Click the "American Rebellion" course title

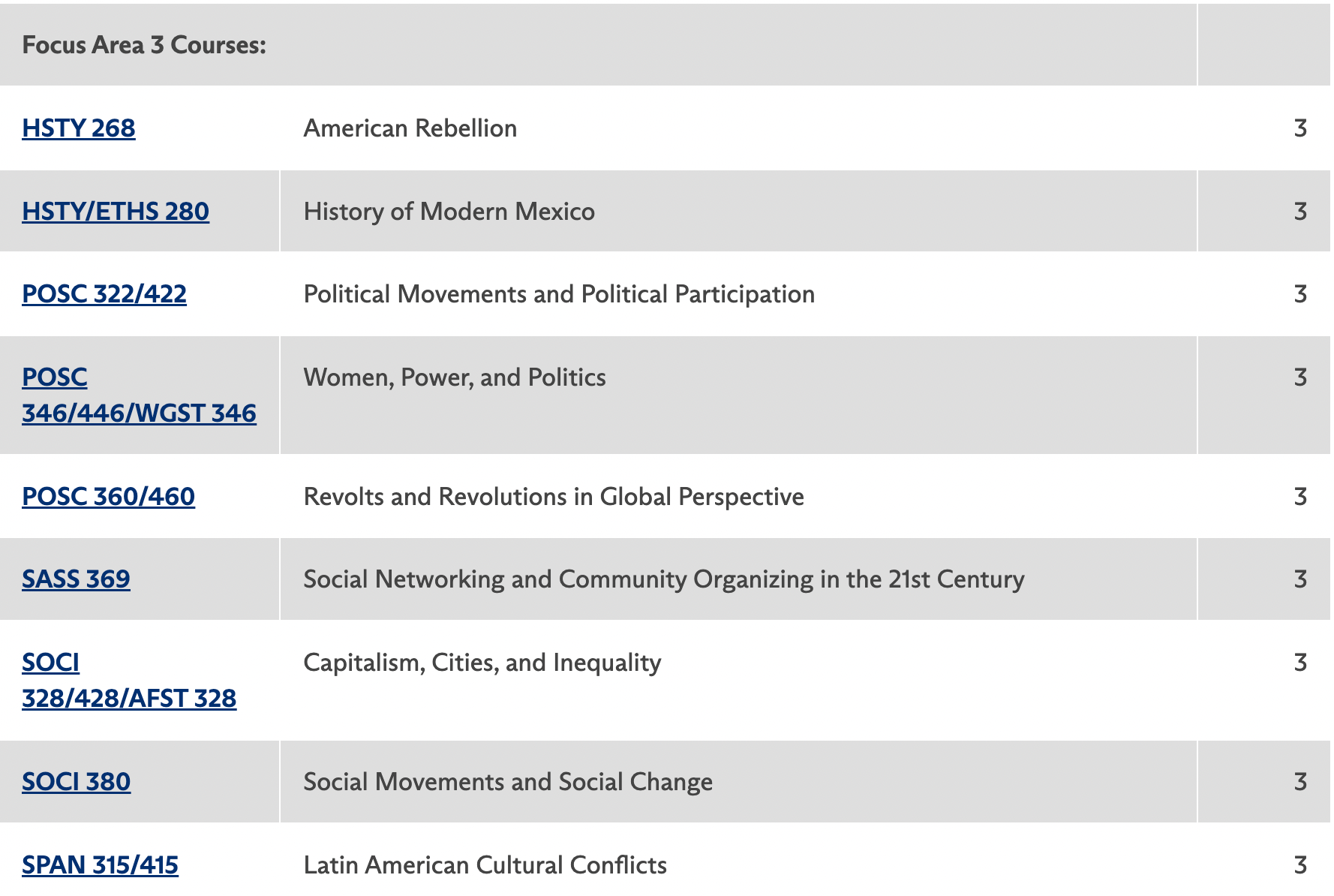pos(410,128)
